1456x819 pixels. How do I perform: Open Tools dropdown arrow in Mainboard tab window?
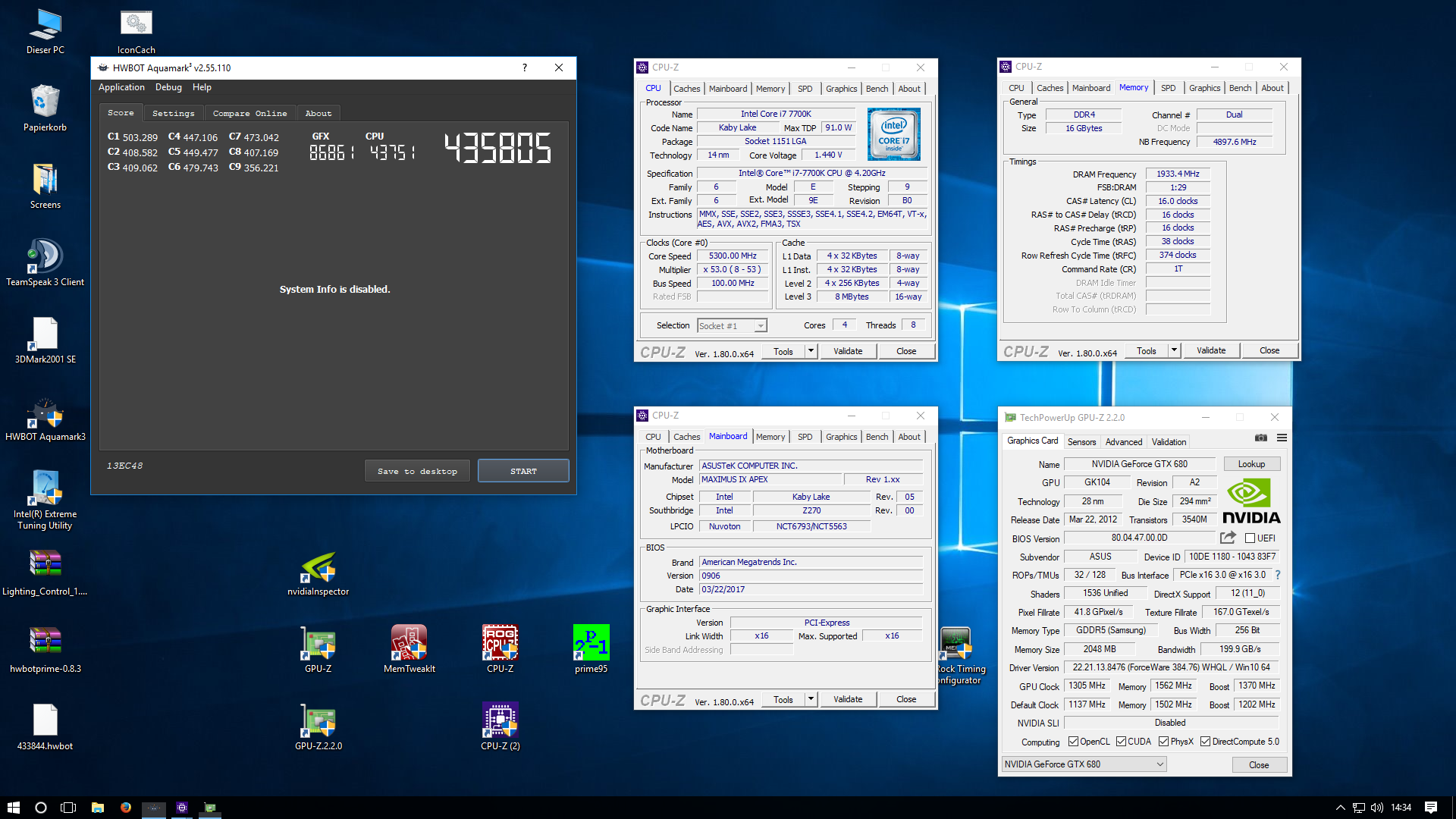tap(811, 699)
